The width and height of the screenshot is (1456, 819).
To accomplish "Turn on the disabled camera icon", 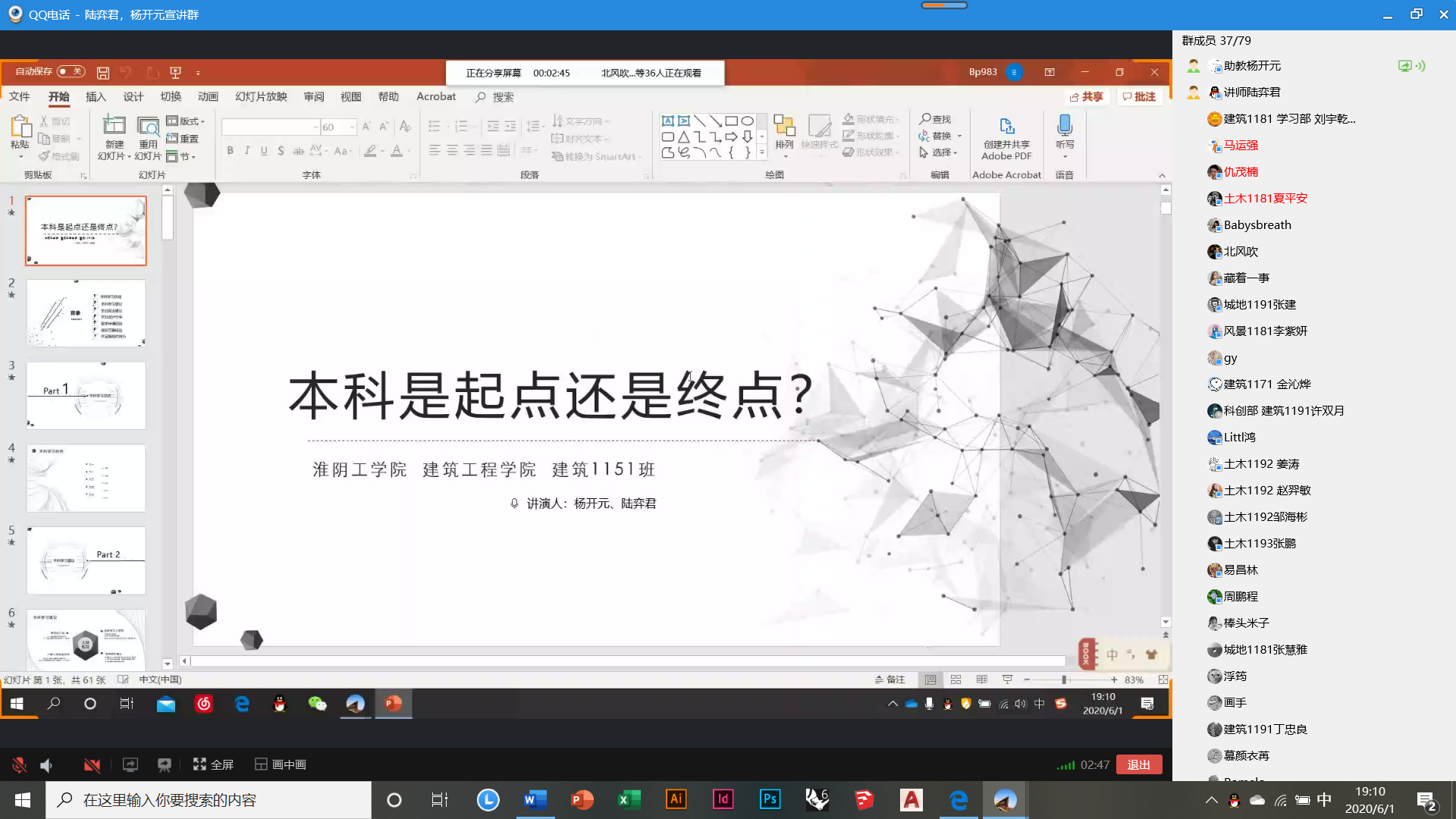I will (x=92, y=765).
